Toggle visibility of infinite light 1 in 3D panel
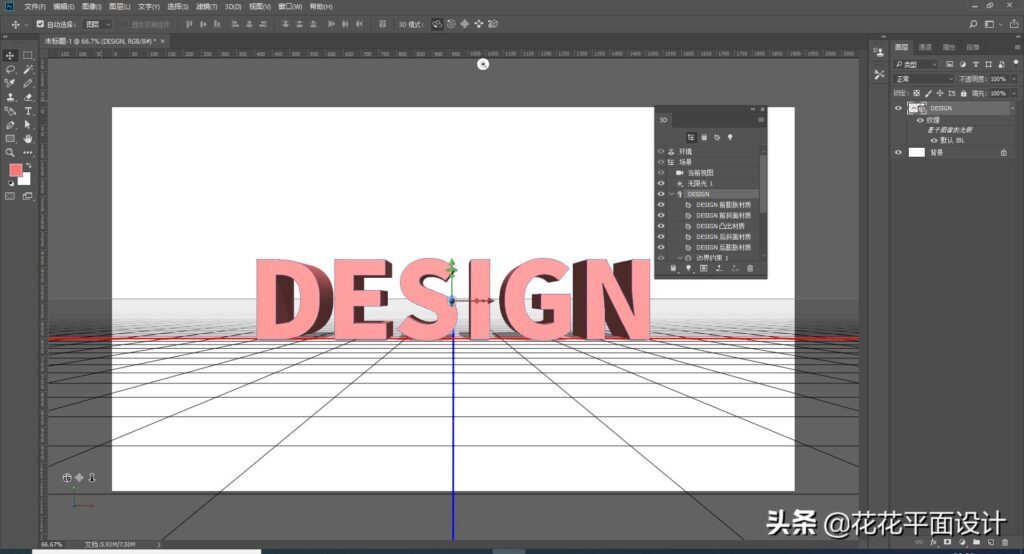1024x554 pixels. 661,184
